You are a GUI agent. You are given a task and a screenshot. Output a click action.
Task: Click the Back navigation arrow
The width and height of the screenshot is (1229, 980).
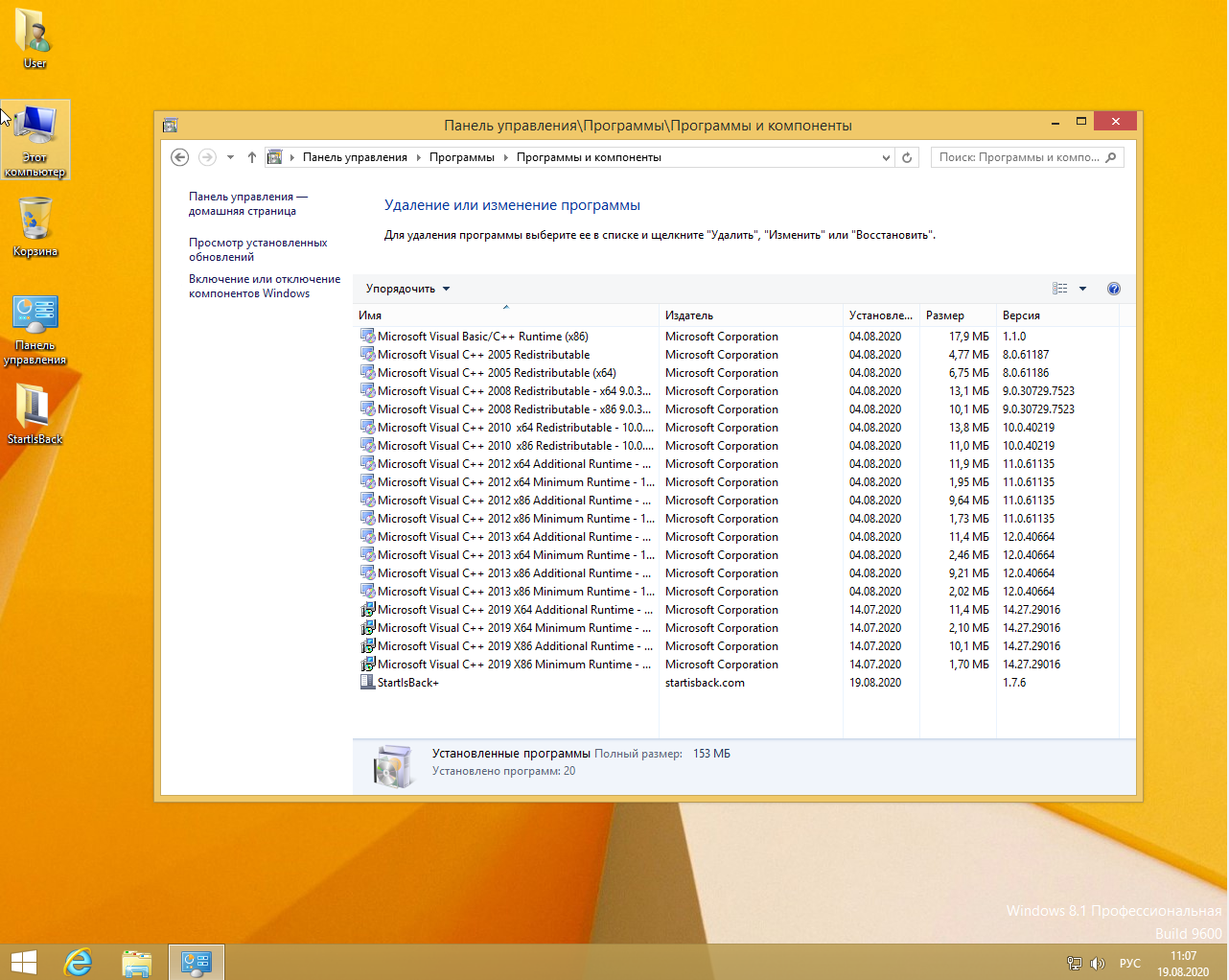pos(179,157)
